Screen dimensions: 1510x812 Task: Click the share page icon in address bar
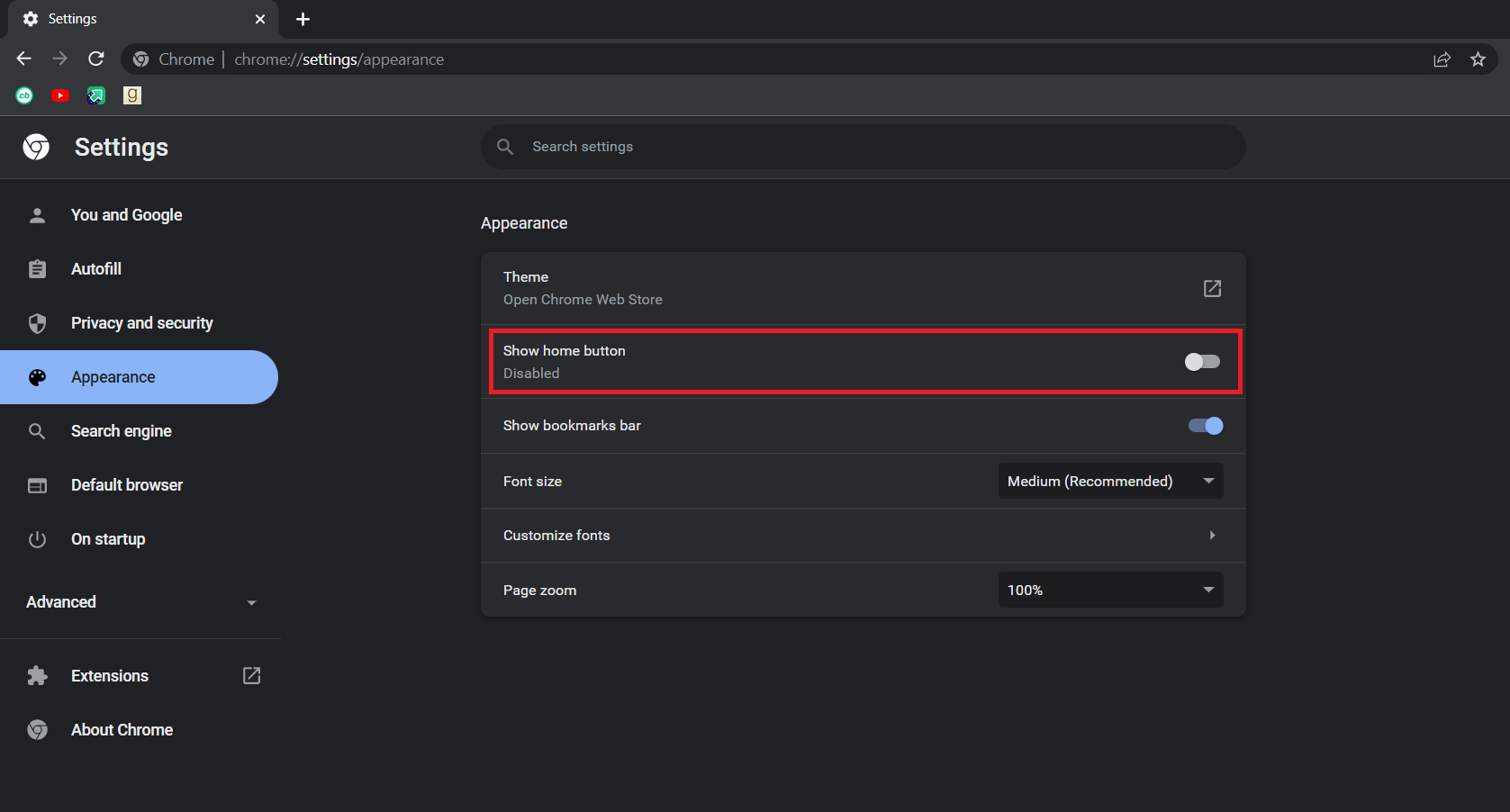pyautogui.click(x=1442, y=59)
